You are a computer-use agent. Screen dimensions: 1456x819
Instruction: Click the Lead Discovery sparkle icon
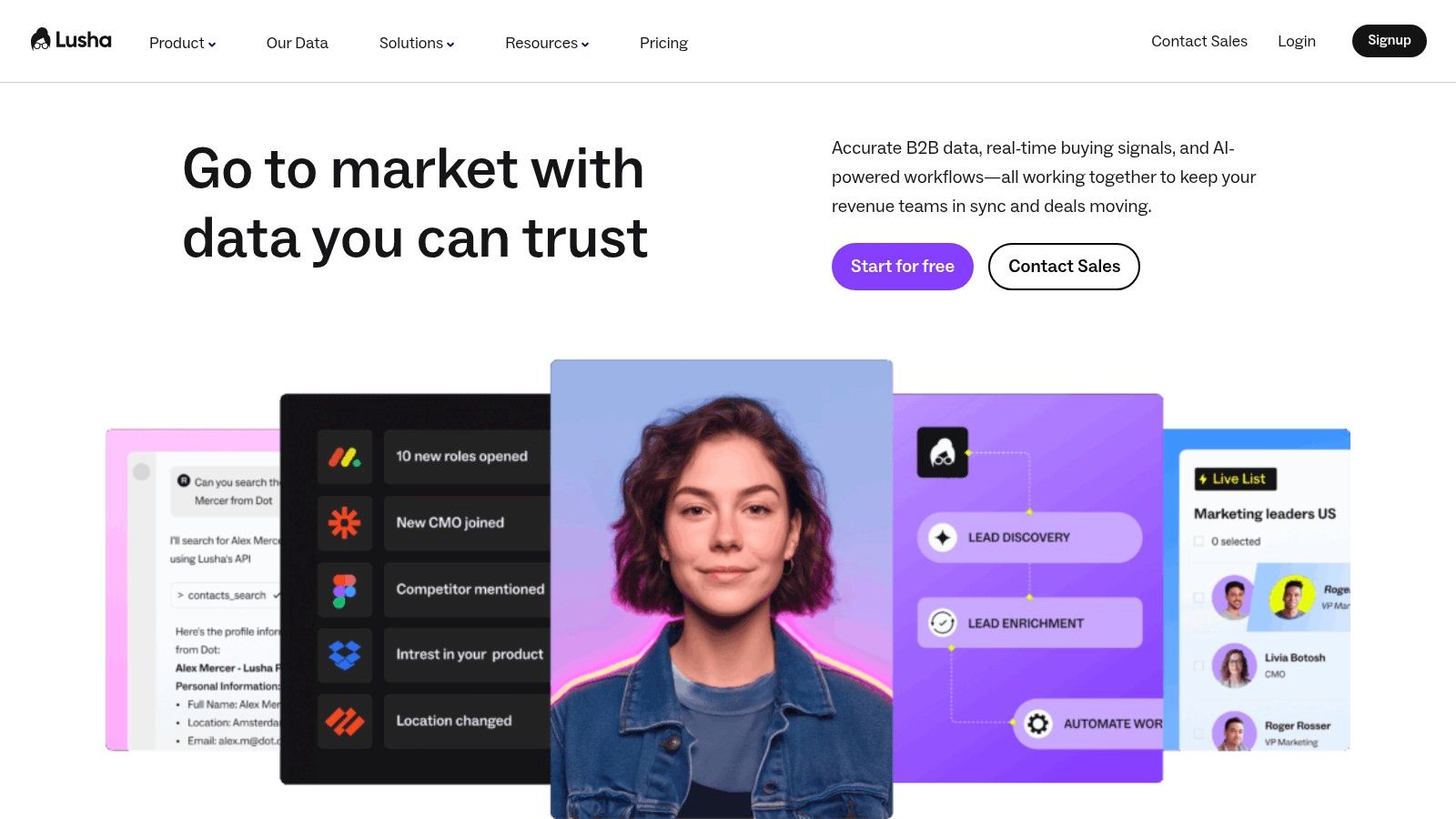click(x=943, y=538)
